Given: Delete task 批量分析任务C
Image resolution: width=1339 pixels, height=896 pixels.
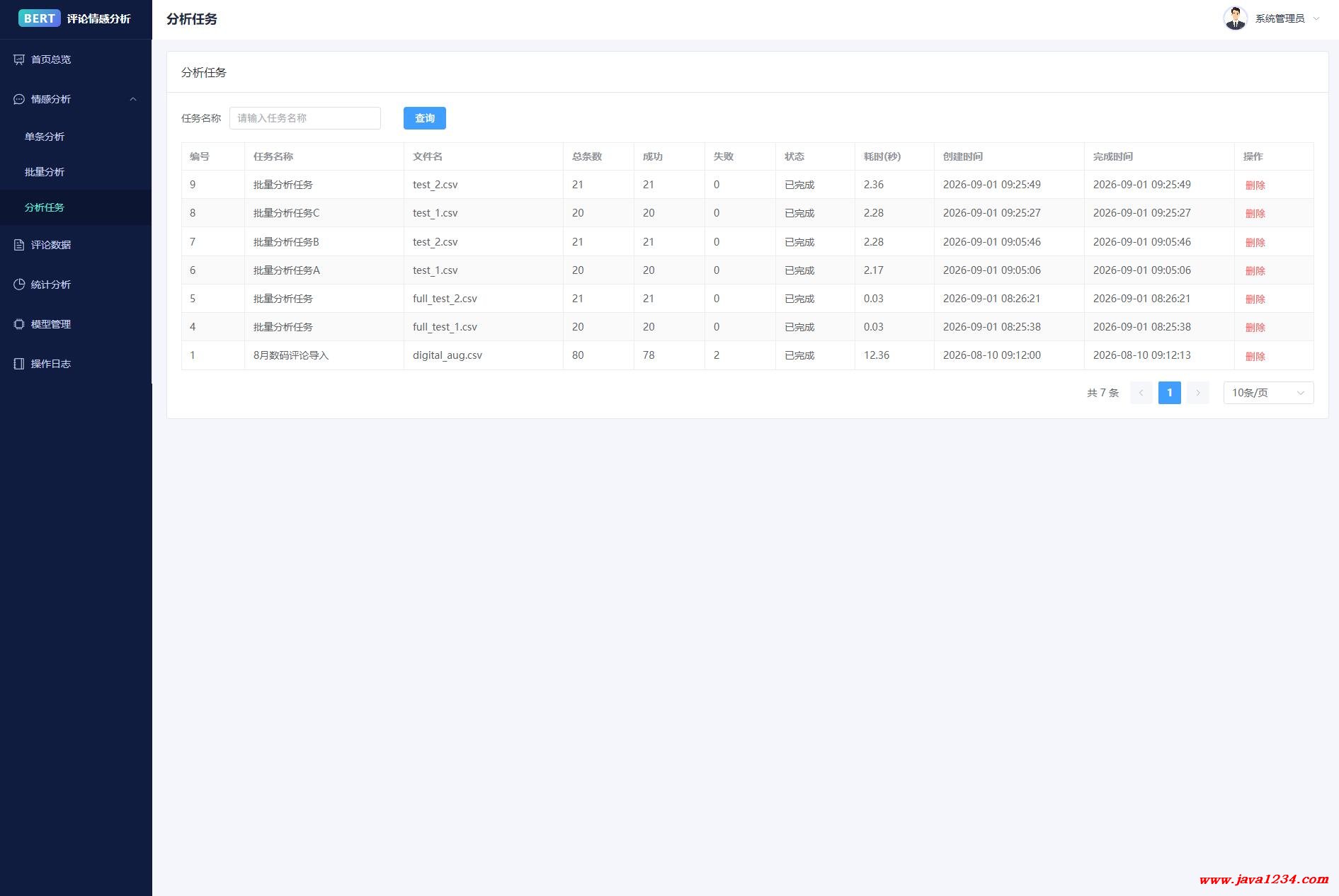Looking at the screenshot, I should (1255, 213).
